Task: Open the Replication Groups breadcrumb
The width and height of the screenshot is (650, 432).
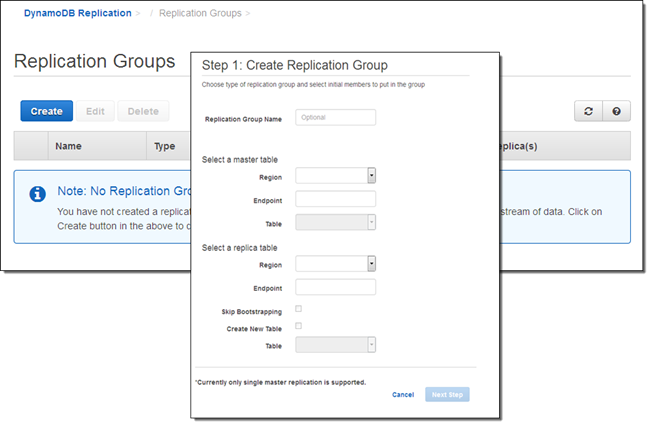Action: [x=199, y=13]
